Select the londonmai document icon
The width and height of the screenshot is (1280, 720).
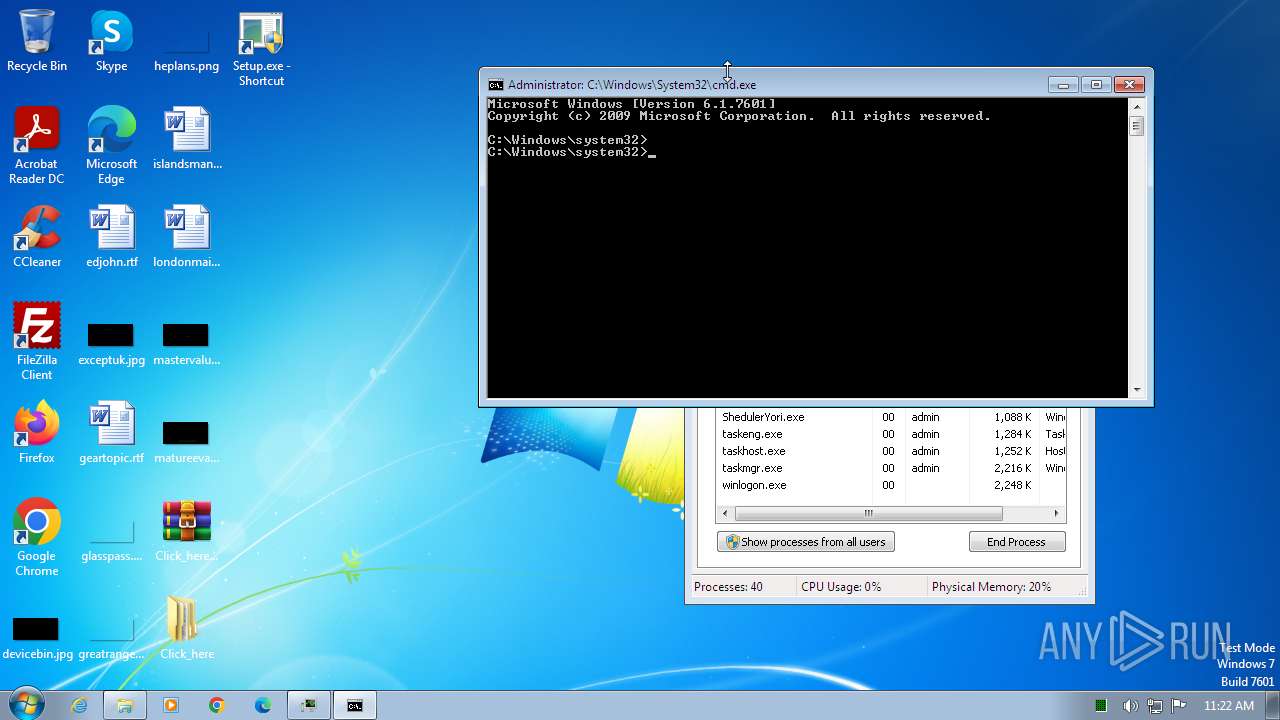(x=187, y=237)
